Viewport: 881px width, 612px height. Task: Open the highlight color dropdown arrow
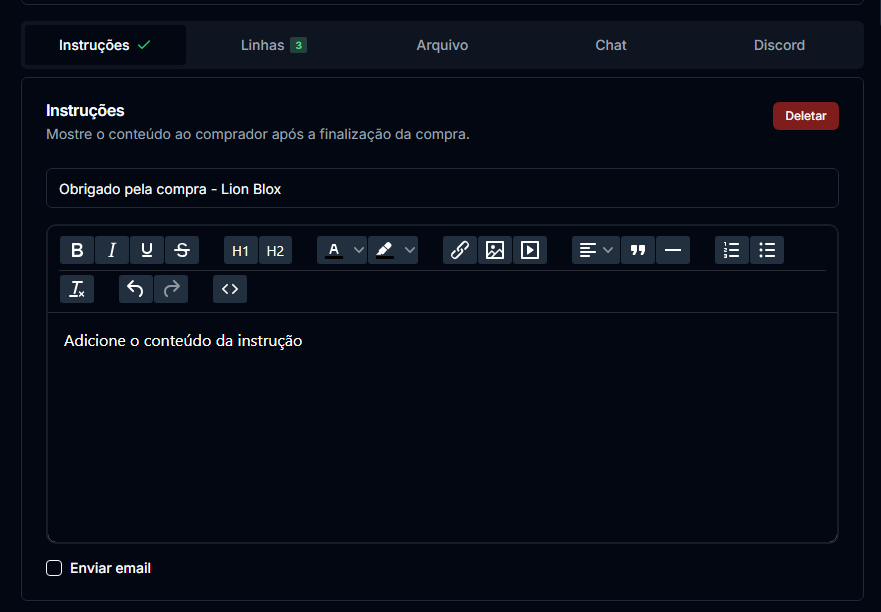click(410, 250)
